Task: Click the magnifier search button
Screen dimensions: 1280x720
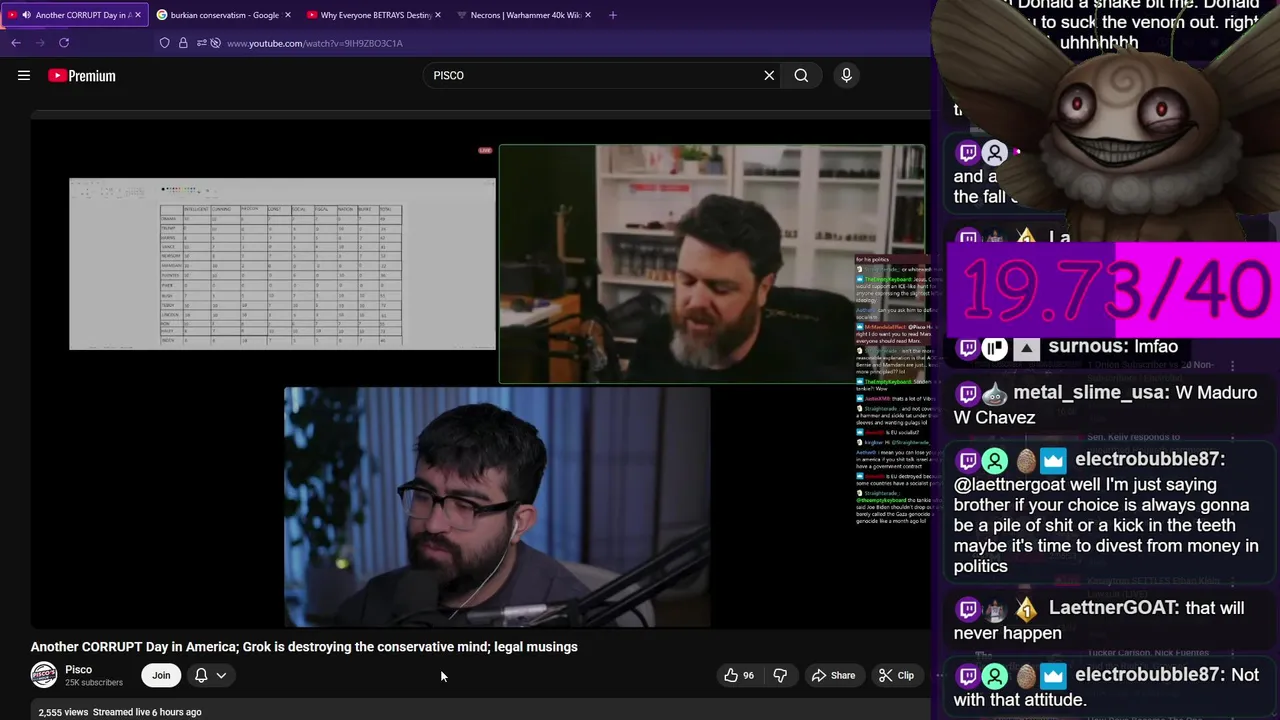Action: click(x=801, y=75)
